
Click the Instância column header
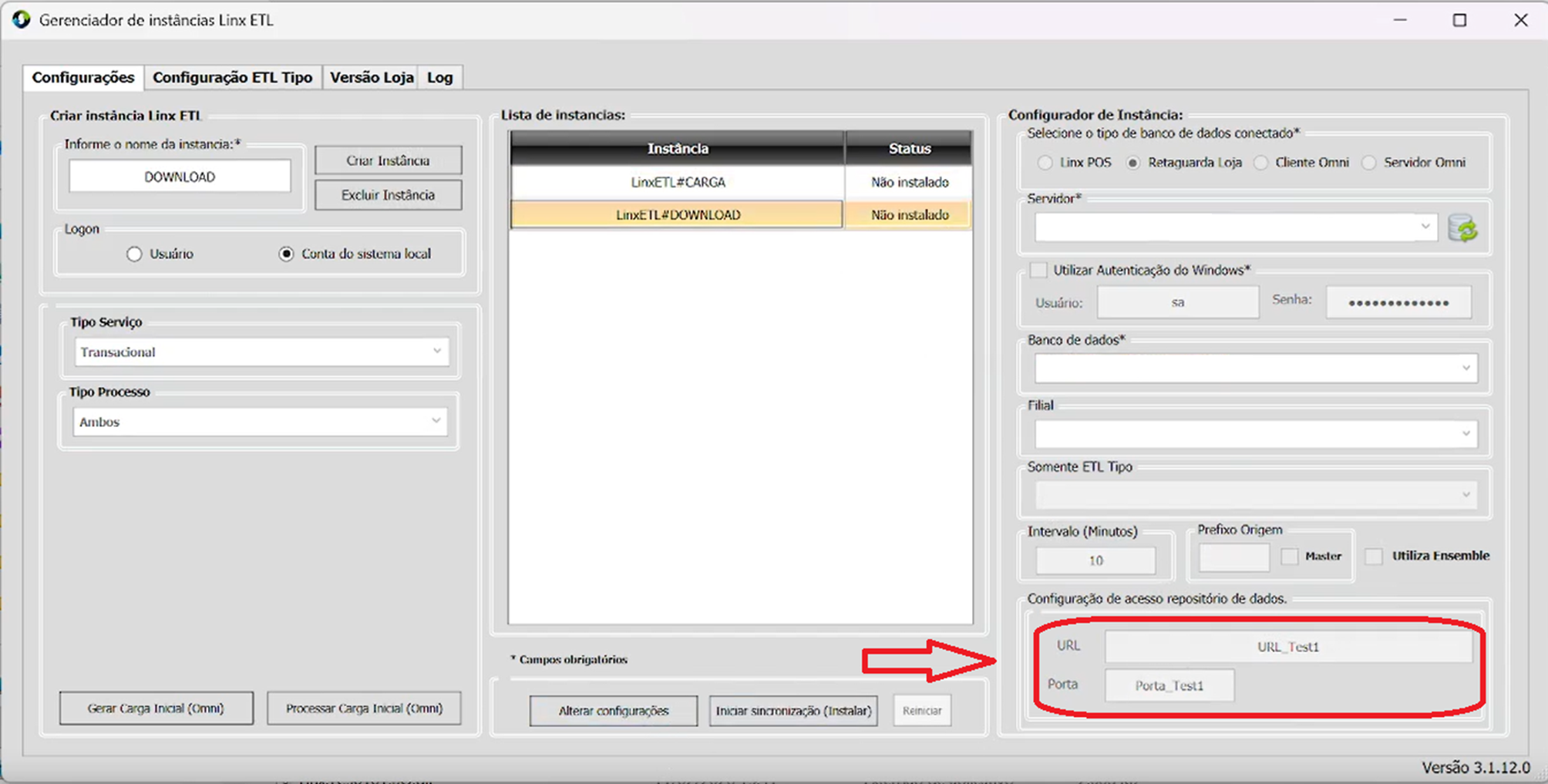pos(678,148)
